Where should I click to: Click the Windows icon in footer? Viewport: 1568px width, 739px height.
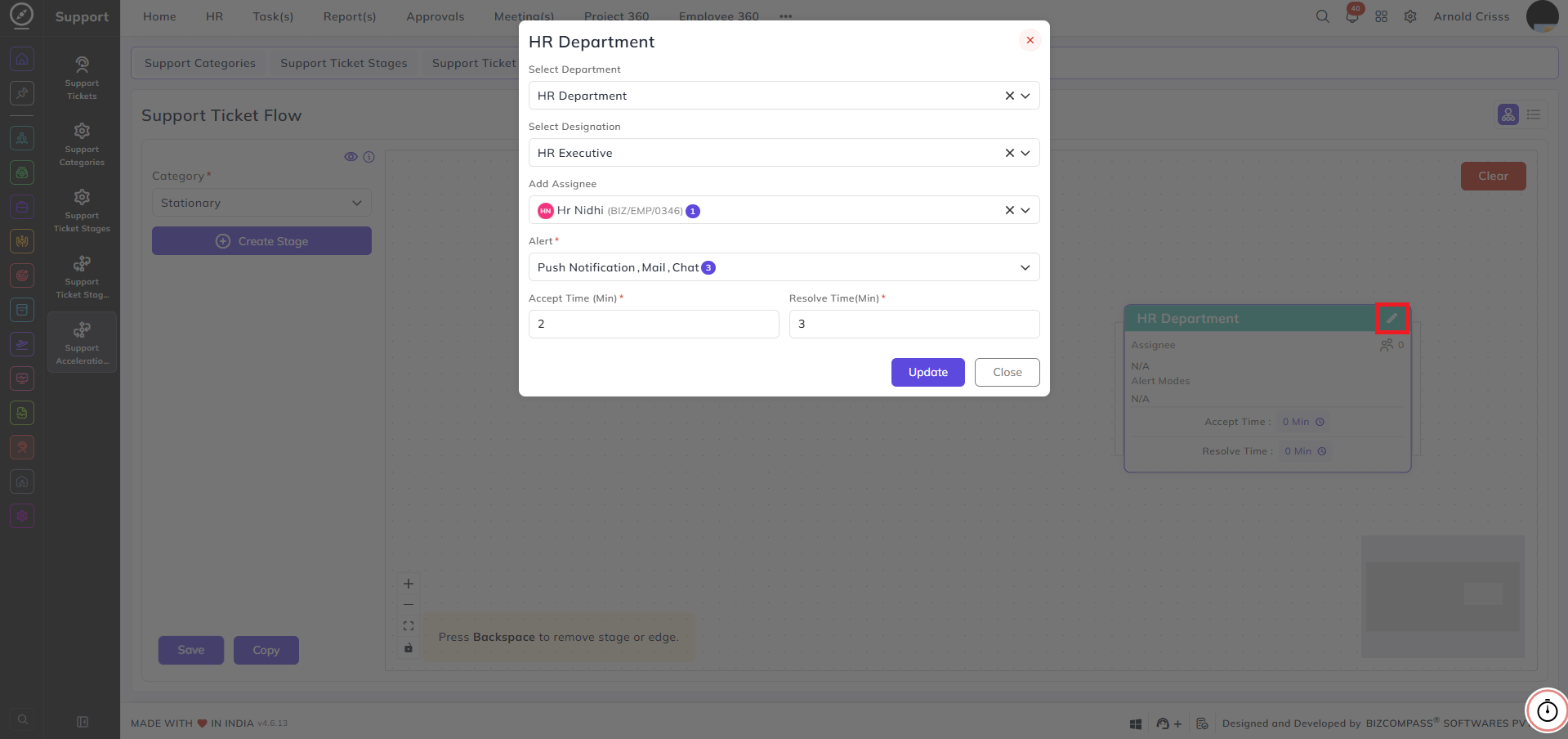(1136, 723)
